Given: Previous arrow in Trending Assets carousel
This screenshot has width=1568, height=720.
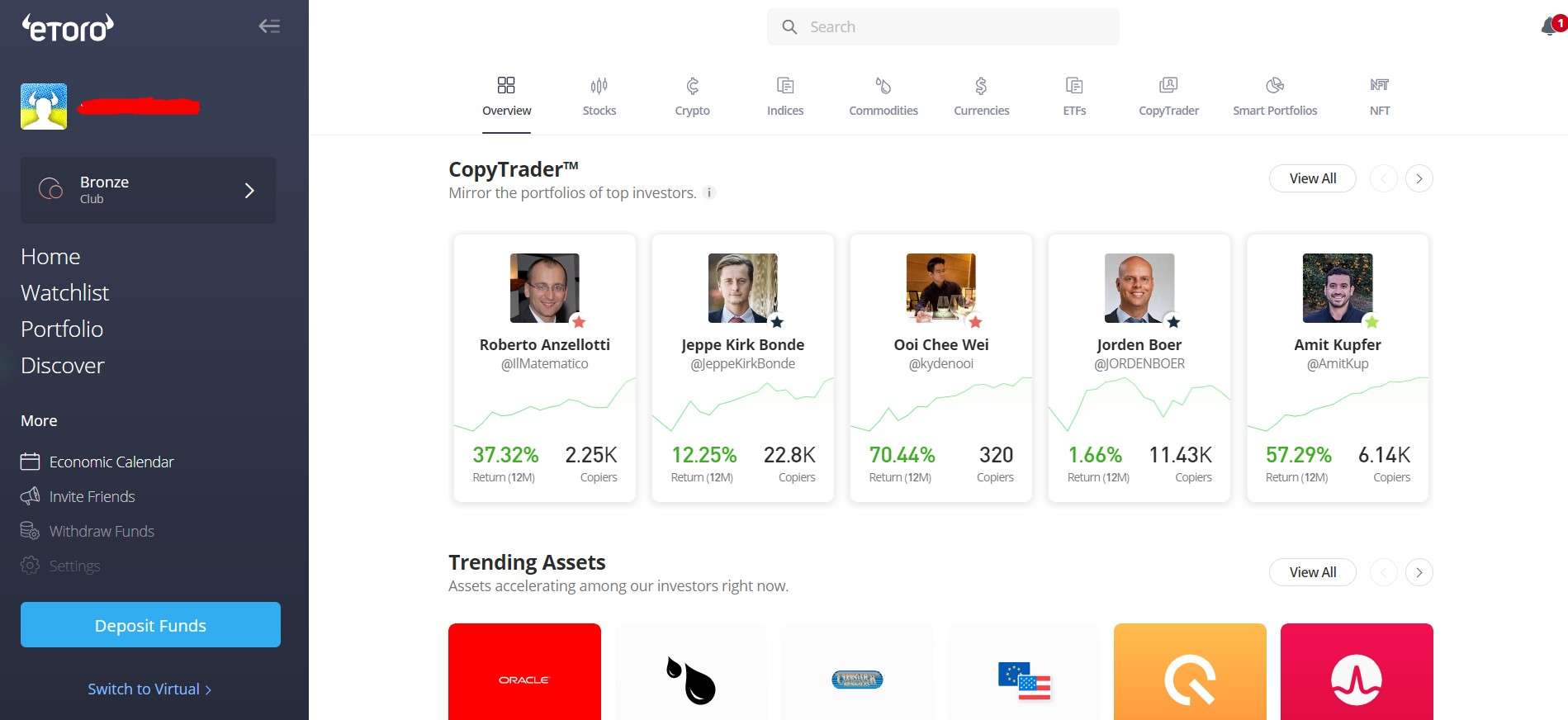Looking at the screenshot, I should [x=1384, y=572].
